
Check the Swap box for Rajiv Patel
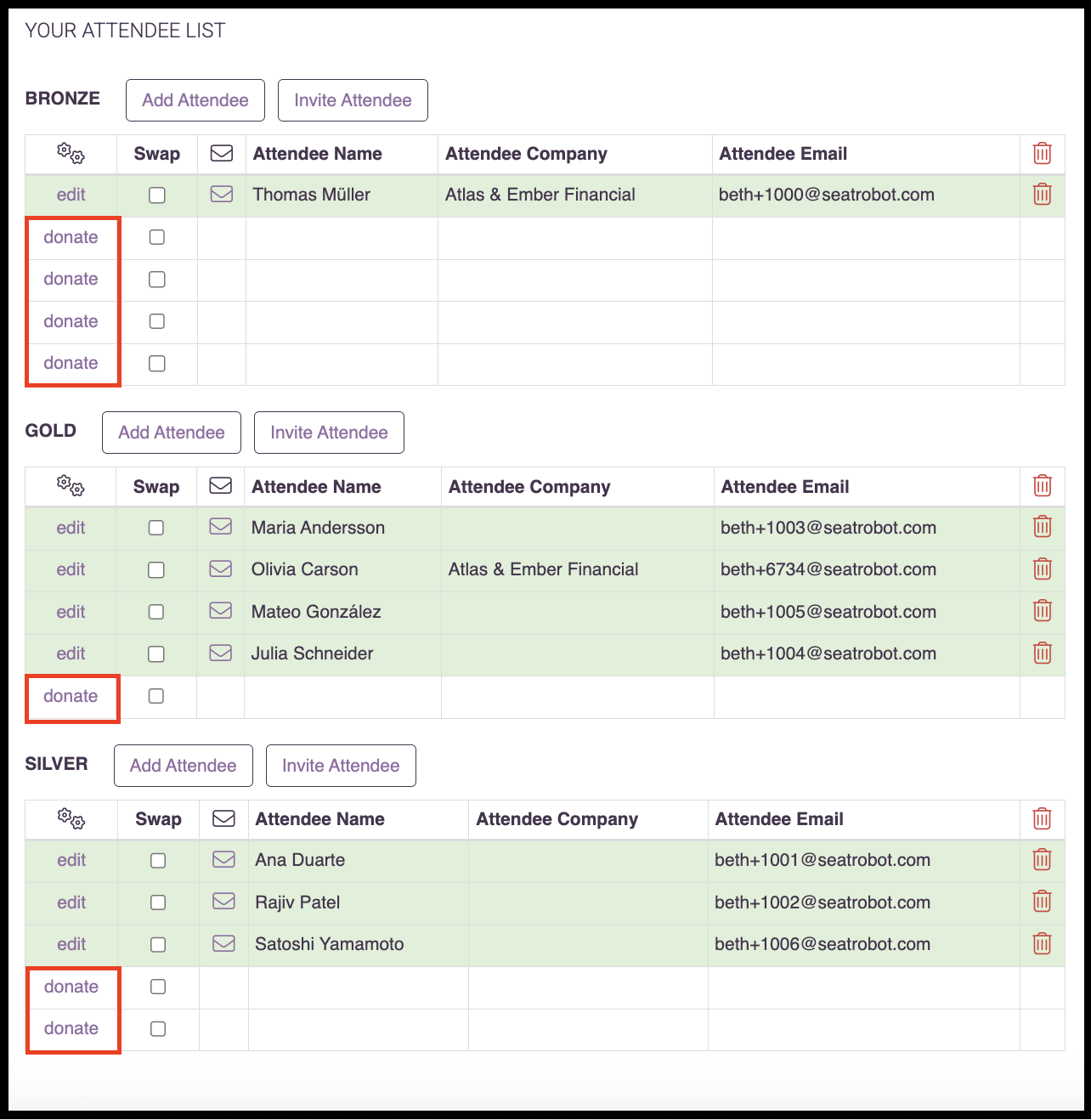tap(158, 902)
